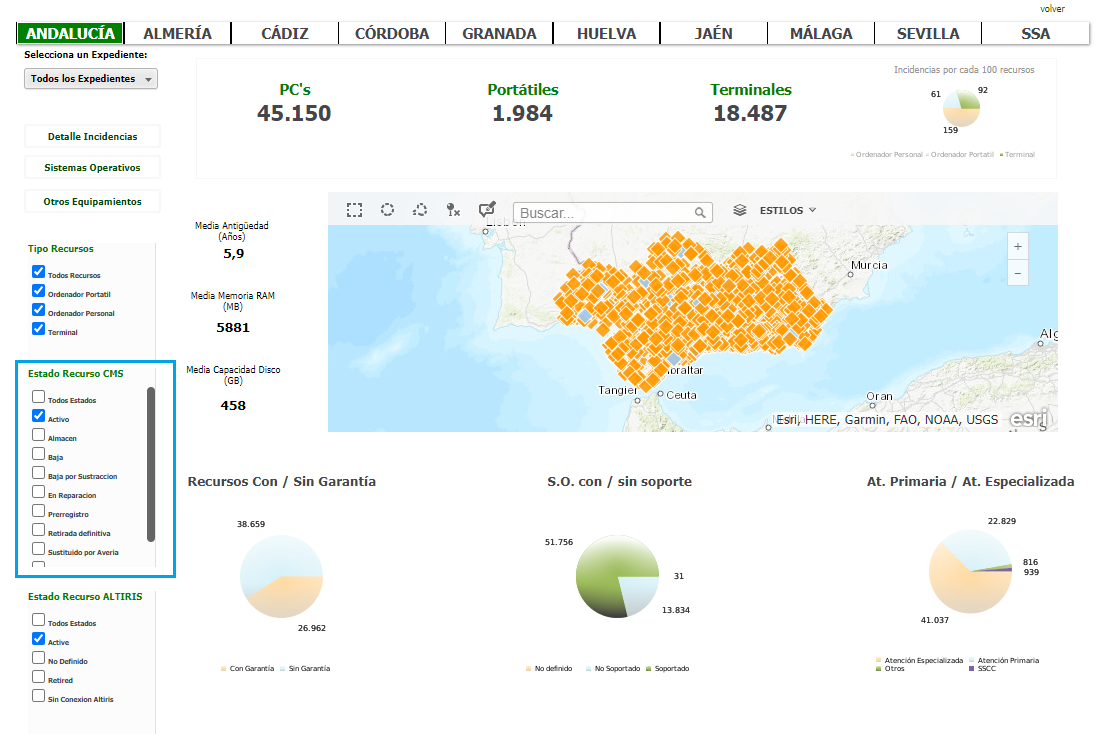
Task: Click the Estado Recurso CMS list scrollbar
Action: [x=151, y=464]
